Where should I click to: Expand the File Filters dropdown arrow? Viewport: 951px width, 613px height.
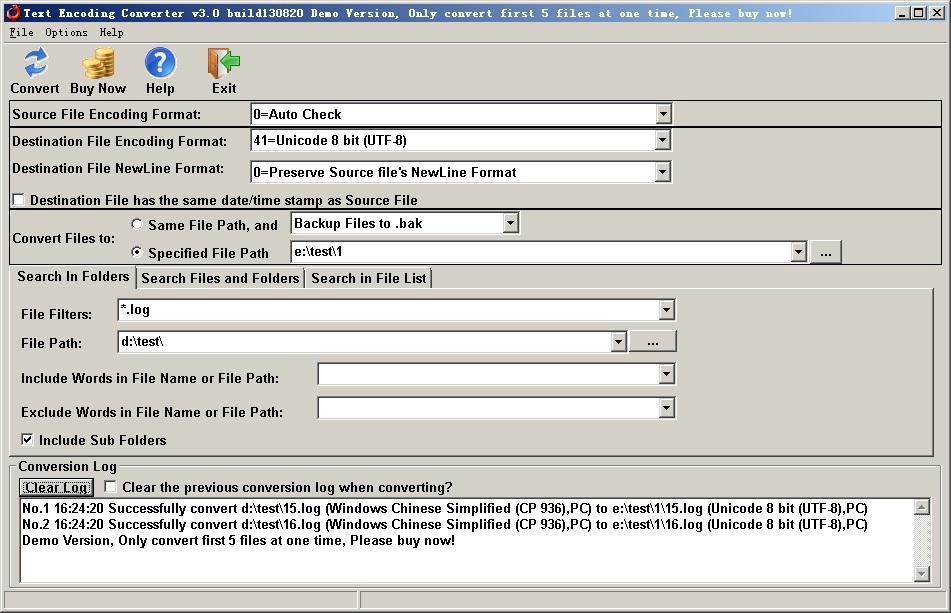pos(666,310)
